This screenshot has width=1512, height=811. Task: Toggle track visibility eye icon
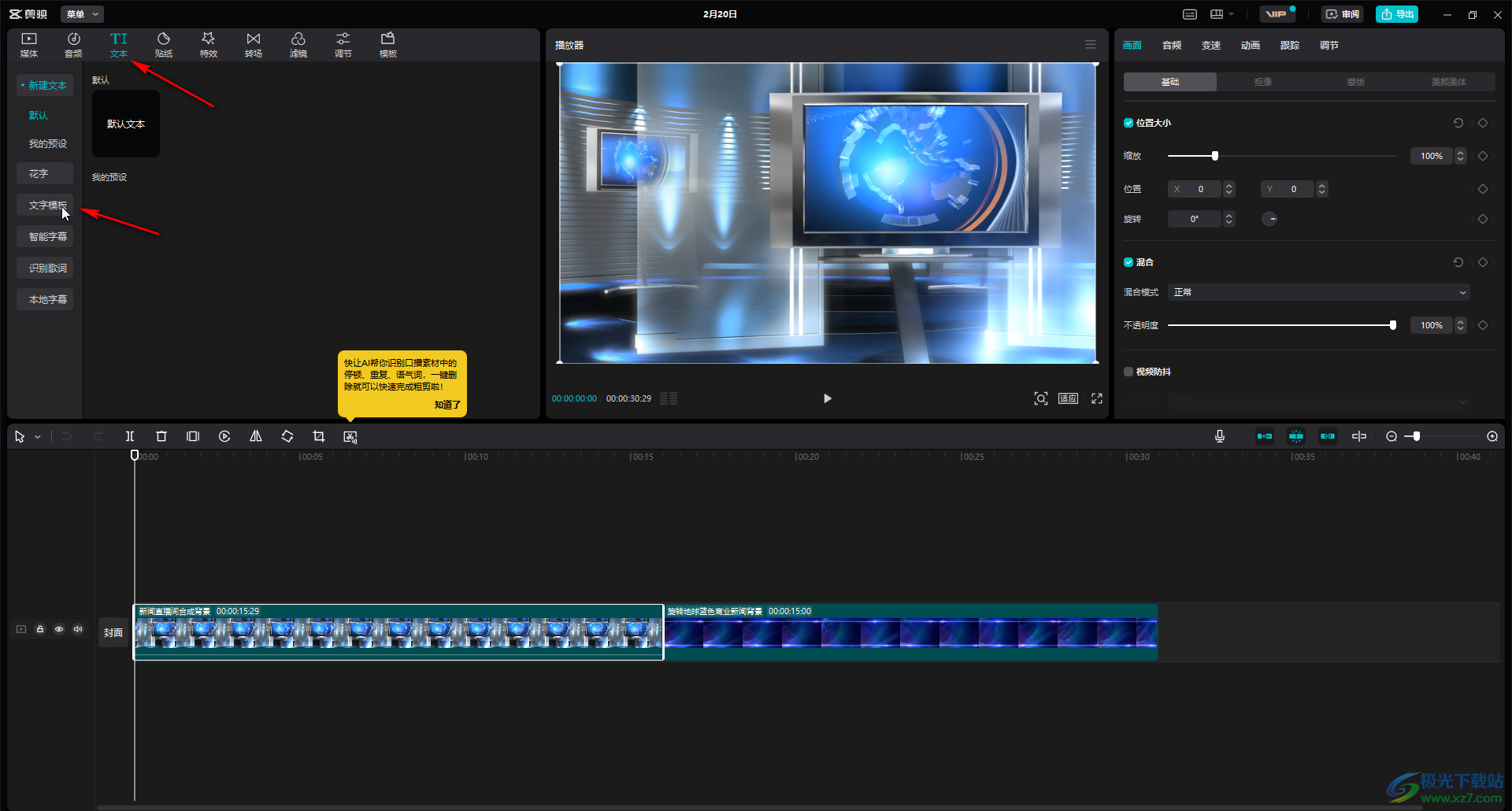pyautogui.click(x=59, y=629)
